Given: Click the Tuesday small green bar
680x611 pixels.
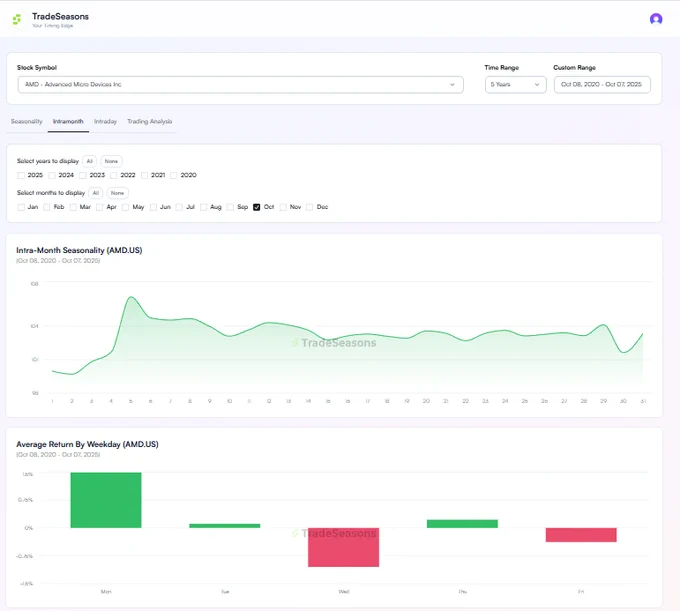Looking at the screenshot, I should point(225,526).
